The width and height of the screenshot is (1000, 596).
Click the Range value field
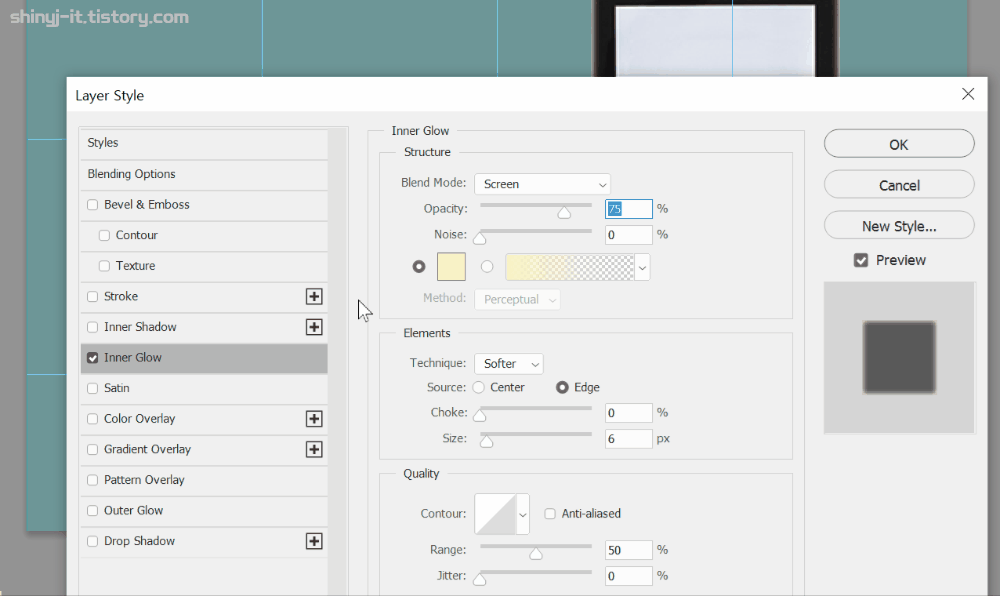coord(629,550)
